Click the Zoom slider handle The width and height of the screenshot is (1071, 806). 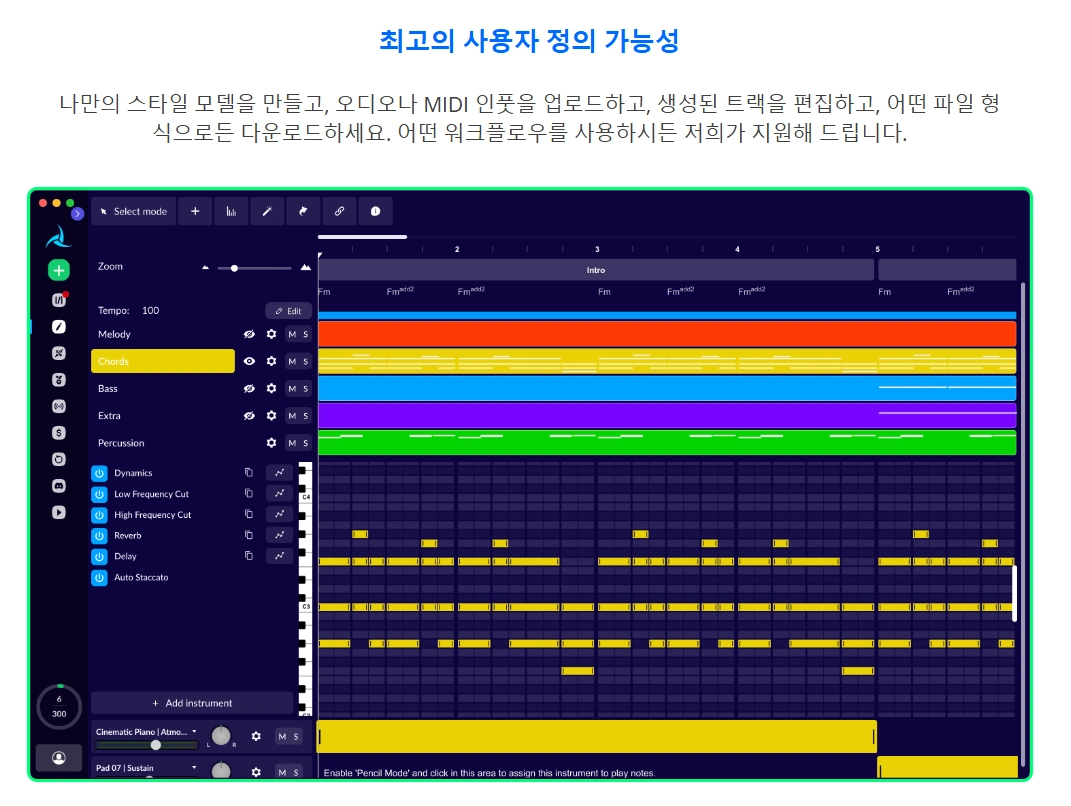[x=234, y=268]
